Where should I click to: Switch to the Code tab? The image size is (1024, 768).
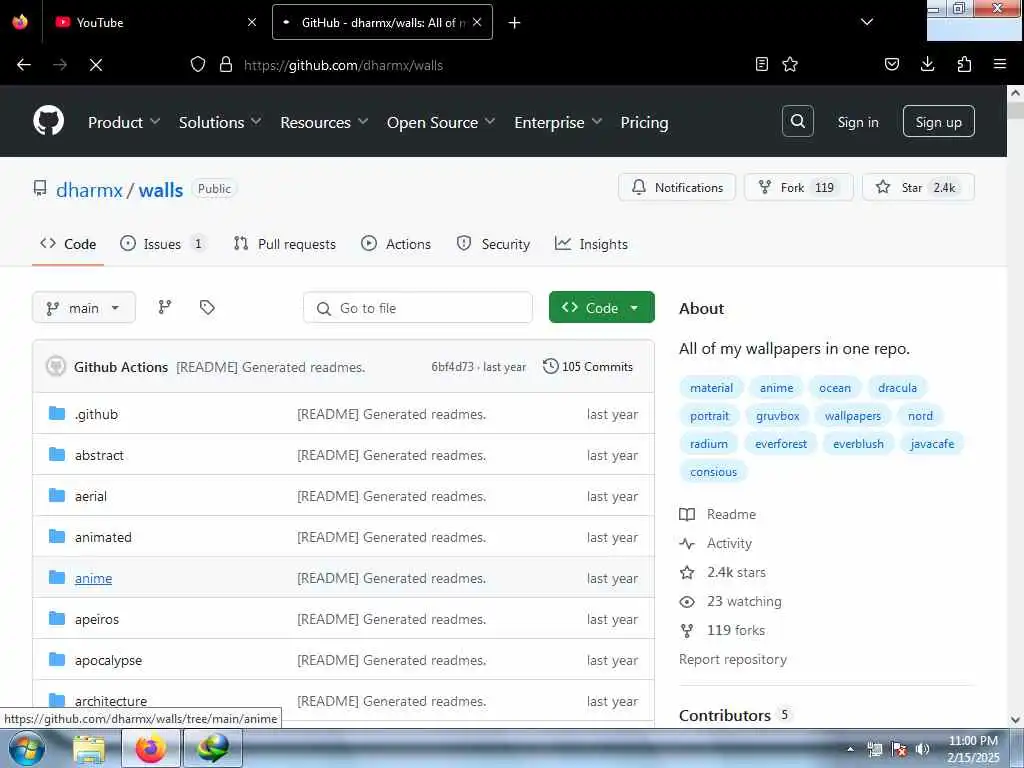(x=68, y=244)
